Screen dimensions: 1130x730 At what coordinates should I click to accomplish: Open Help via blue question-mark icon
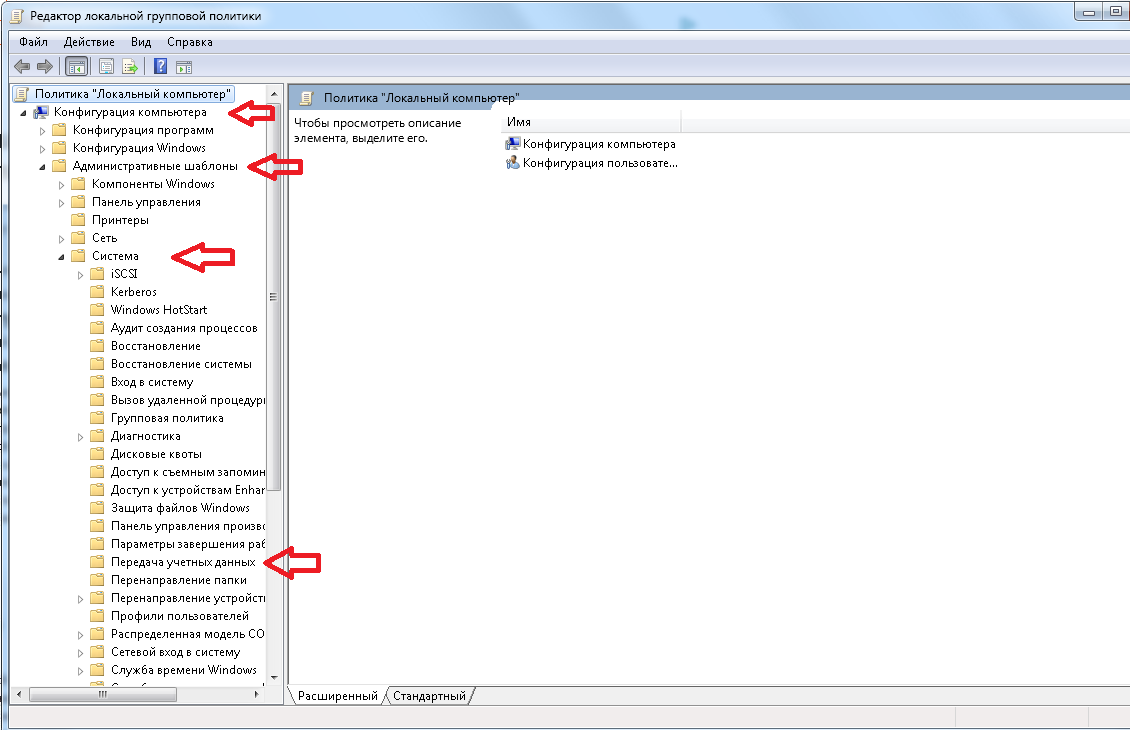click(x=161, y=67)
